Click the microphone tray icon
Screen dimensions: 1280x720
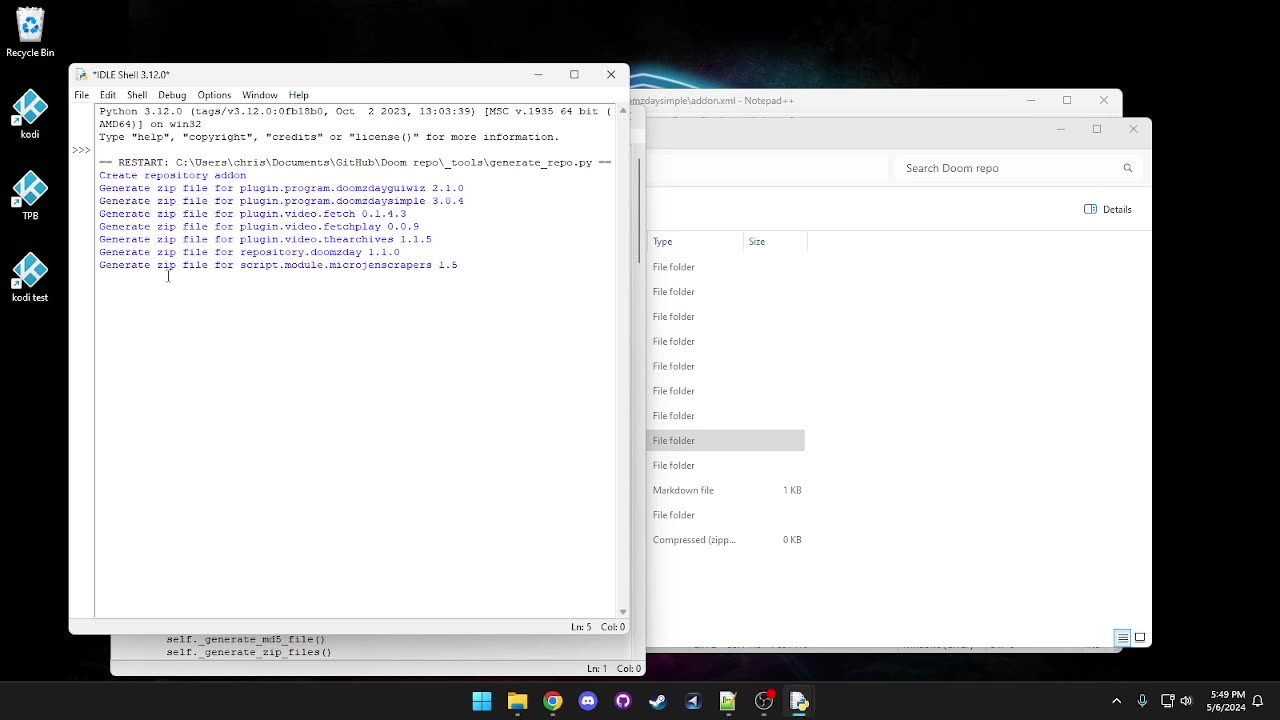[x=1142, y=701]
